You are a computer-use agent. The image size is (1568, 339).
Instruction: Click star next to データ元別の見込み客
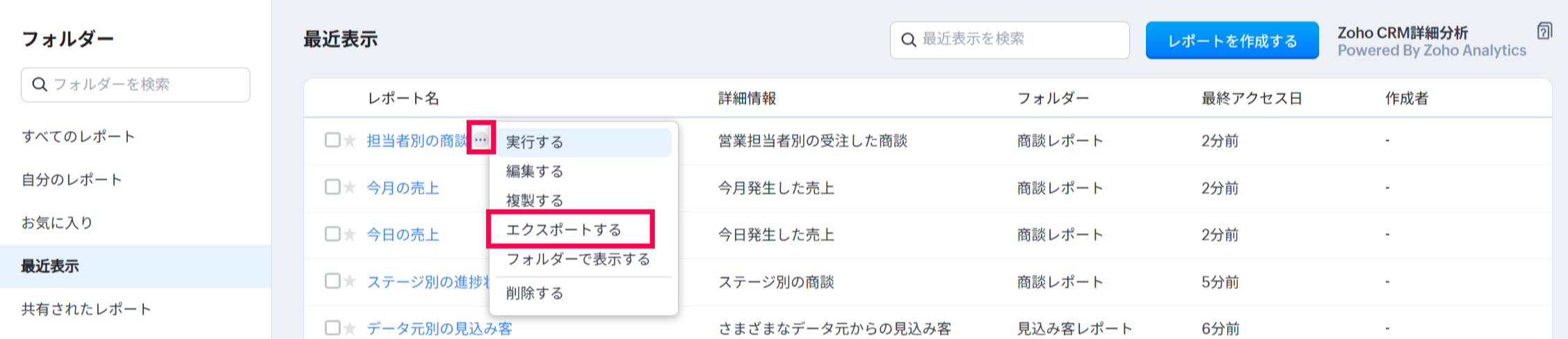(350, 328)
